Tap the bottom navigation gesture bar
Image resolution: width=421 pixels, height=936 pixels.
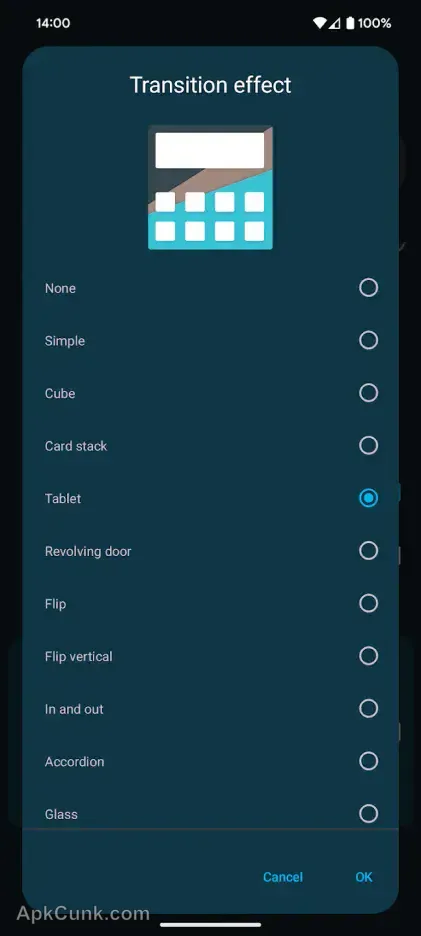pos(210,925)
